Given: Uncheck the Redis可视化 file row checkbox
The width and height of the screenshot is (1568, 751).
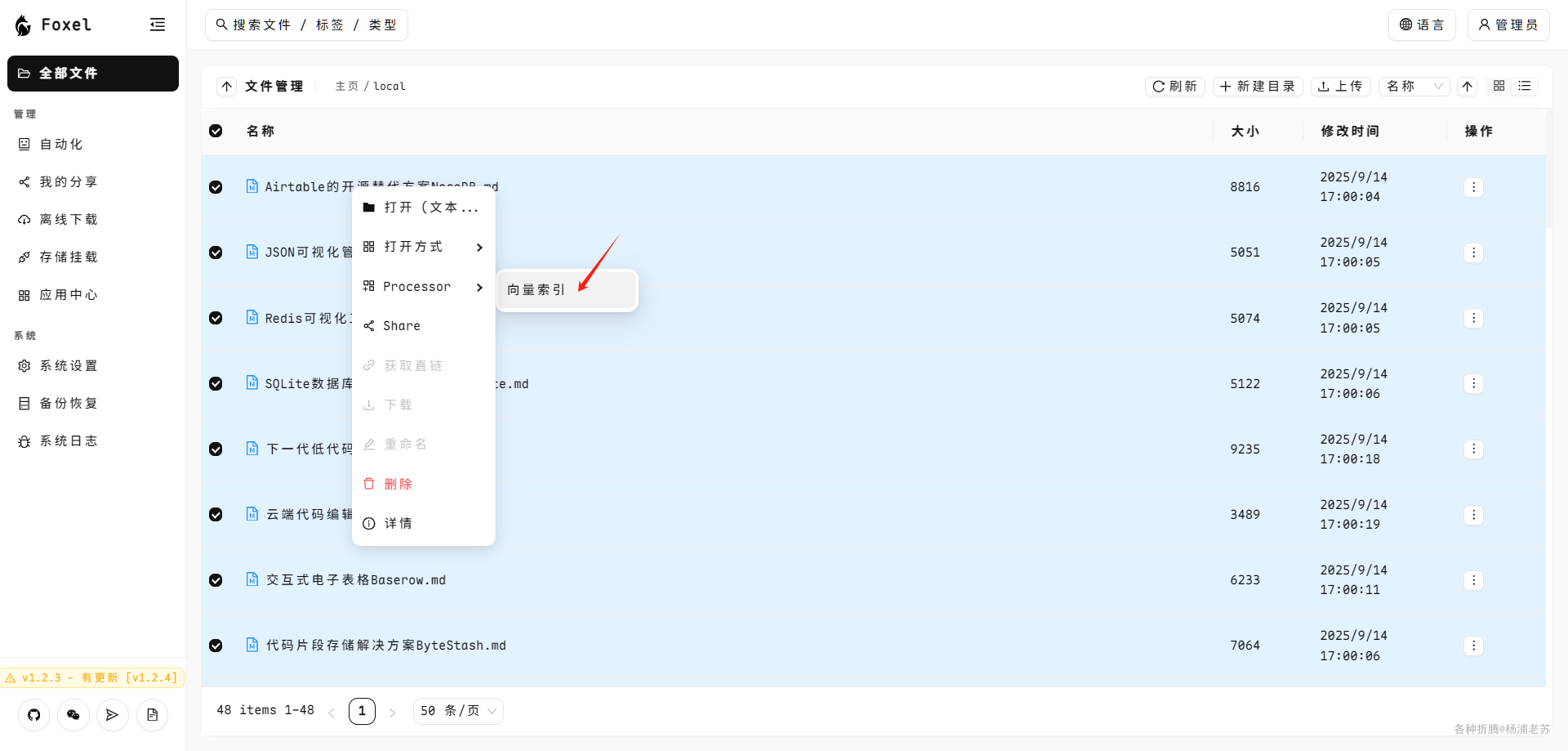Looking at the screenshot, I should point(216,318).
